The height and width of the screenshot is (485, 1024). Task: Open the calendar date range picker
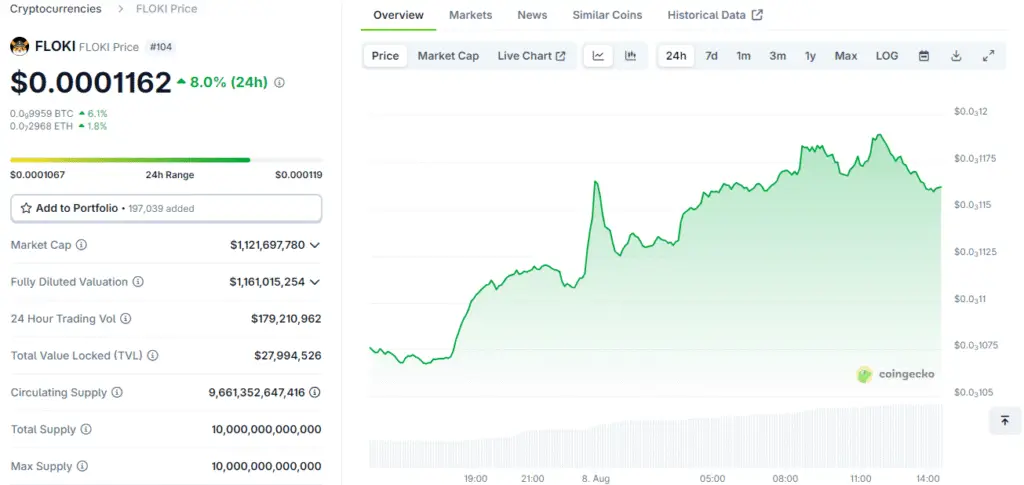[924, 56]
